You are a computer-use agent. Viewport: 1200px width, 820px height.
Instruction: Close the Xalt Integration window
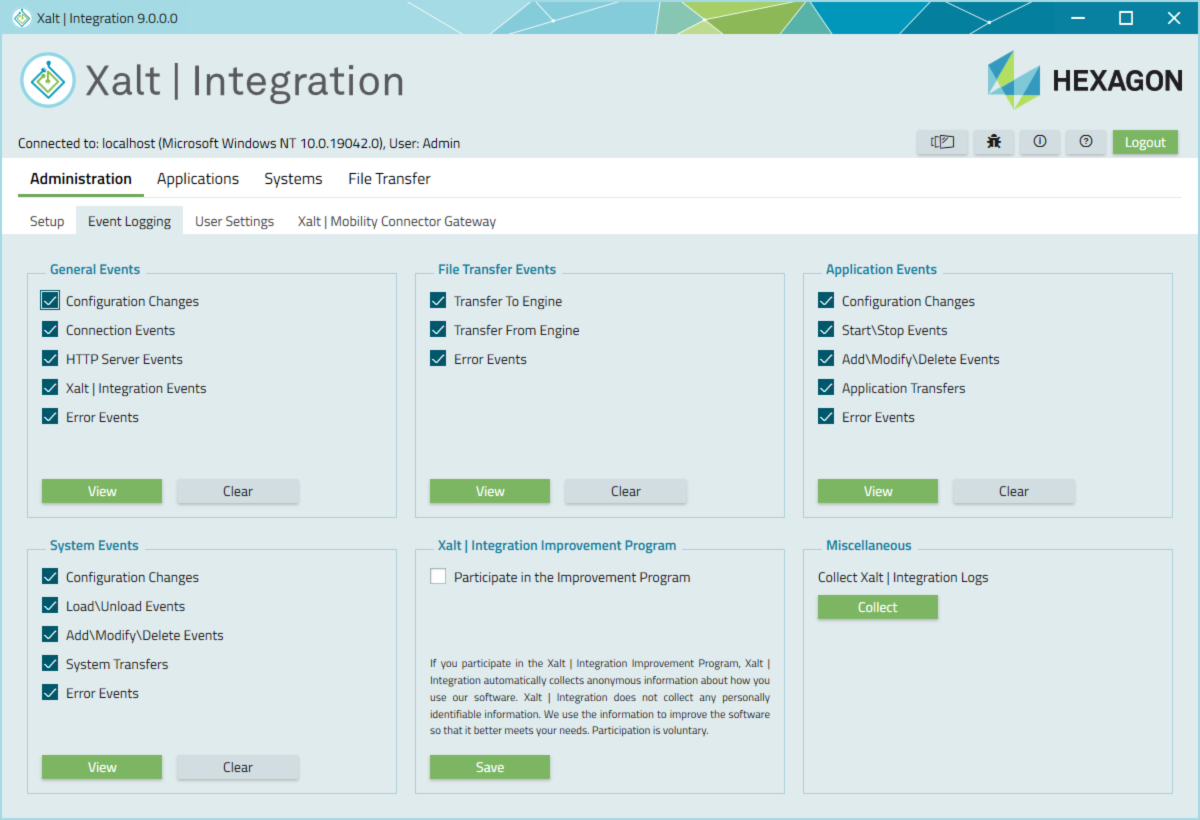1174,18
